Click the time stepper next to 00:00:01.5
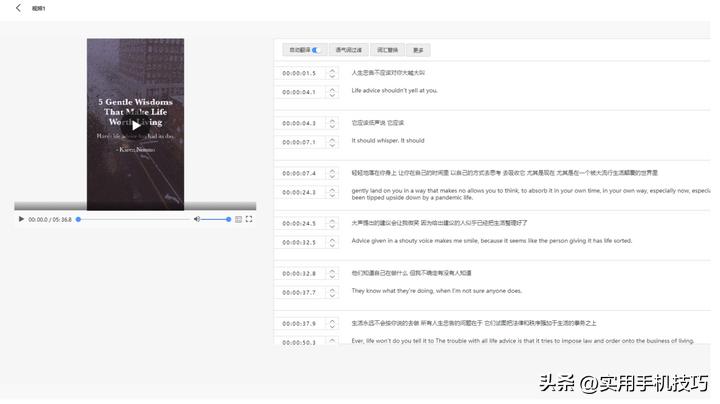 point(332,73)
